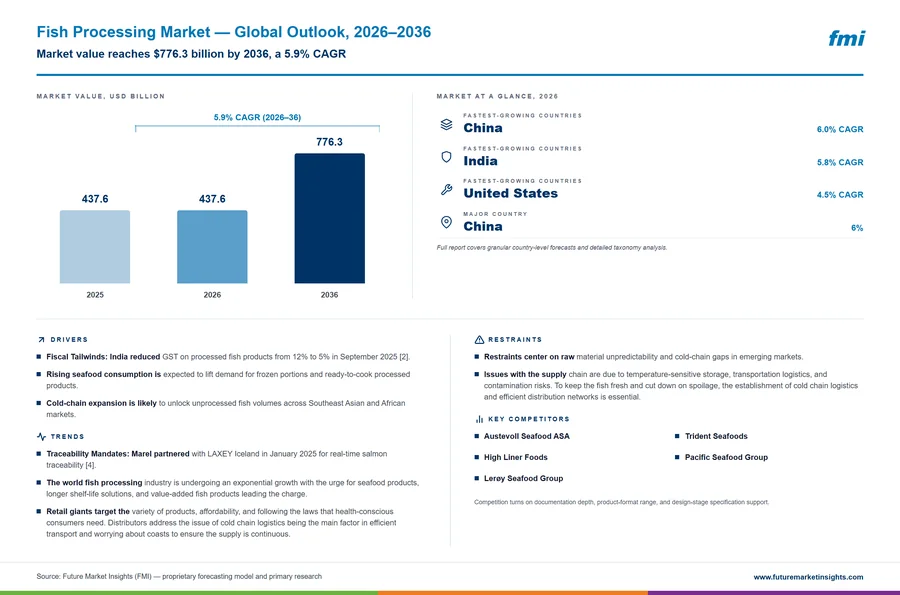Click the 6% value for major country
Viewport: 900px width, 595px height.
[x=857, y=228]
